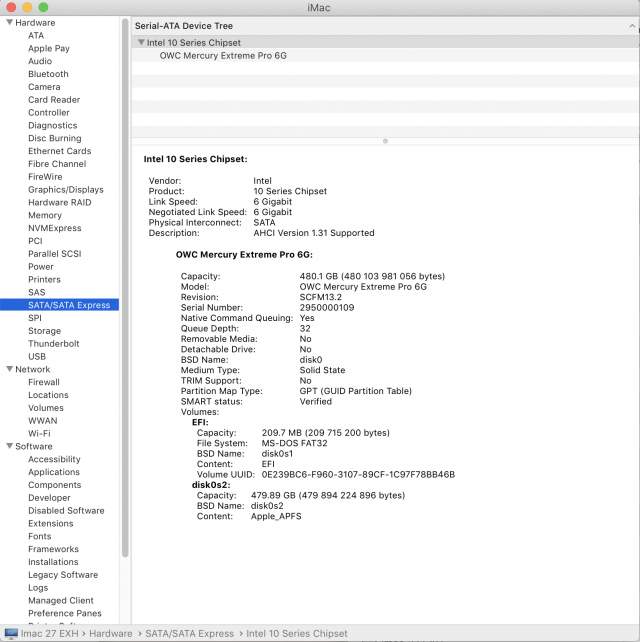This screenshot has width=640, height=642.
Task: Collapse Intel 10 Series Chipset tree node
Action: tap(140, 43)
